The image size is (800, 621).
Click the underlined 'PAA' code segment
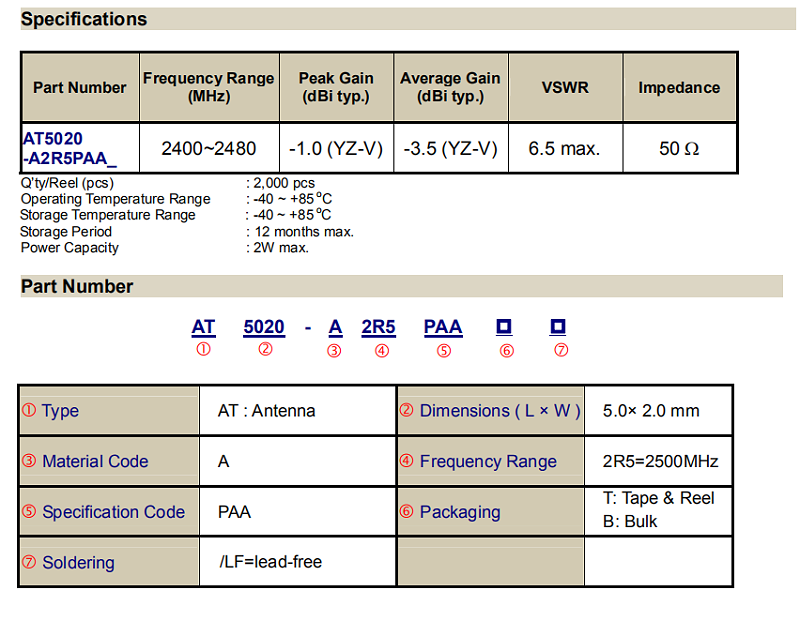(x=443, y=327)
